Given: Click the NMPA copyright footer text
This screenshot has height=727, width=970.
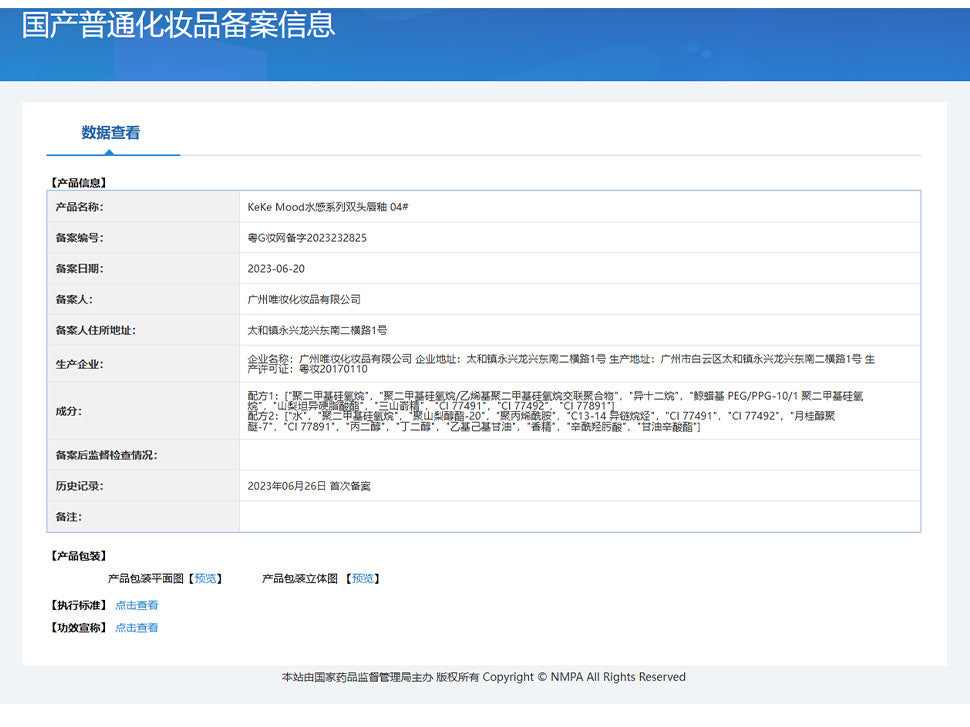Looking at the screenshot, I should (483, 677).
